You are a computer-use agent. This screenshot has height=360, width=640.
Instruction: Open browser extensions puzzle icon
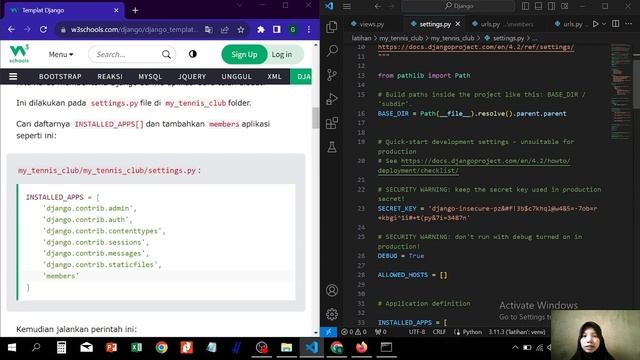(x=260, y=29)
